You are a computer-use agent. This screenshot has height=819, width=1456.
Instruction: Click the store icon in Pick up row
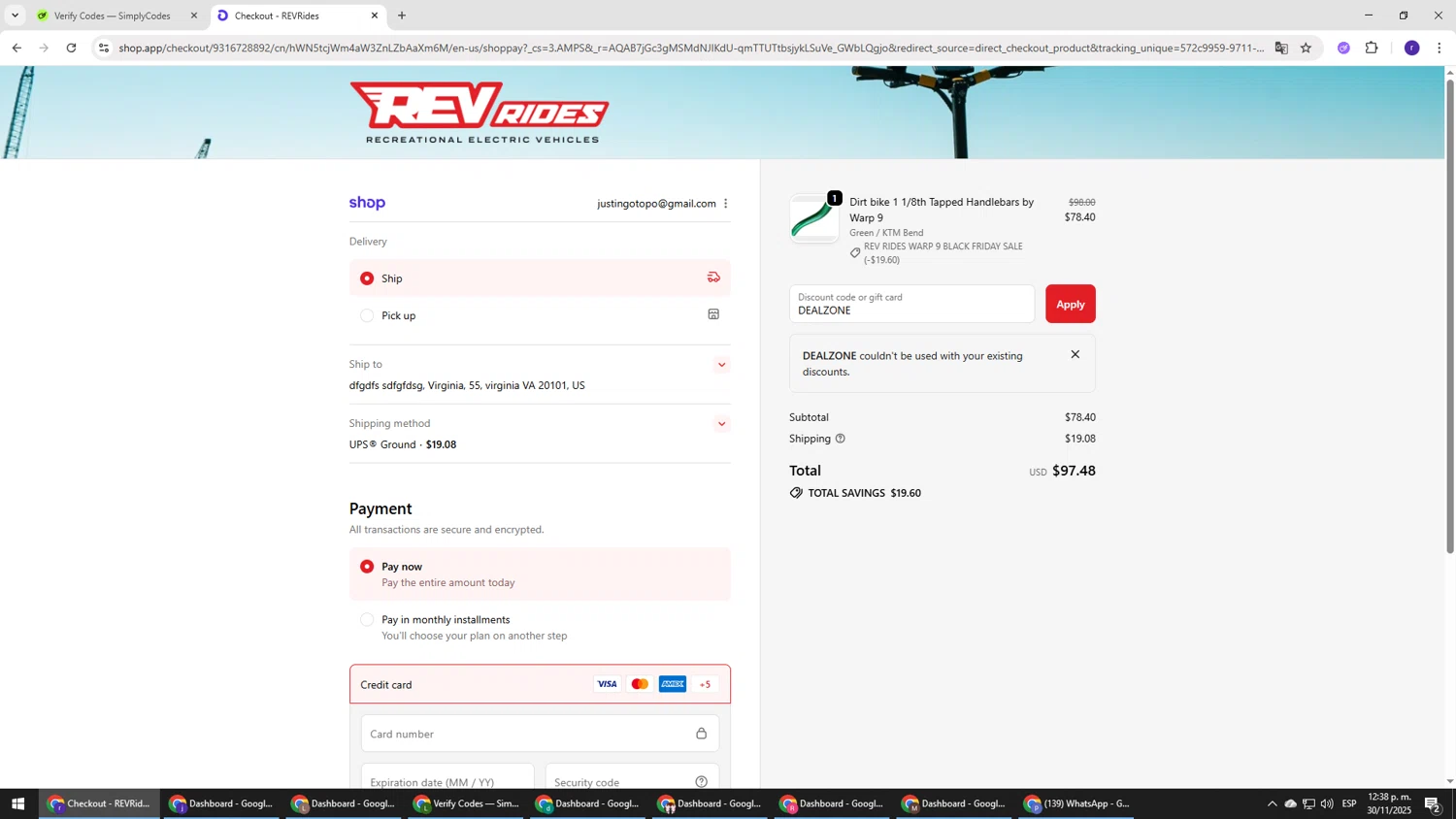(713, 314)
